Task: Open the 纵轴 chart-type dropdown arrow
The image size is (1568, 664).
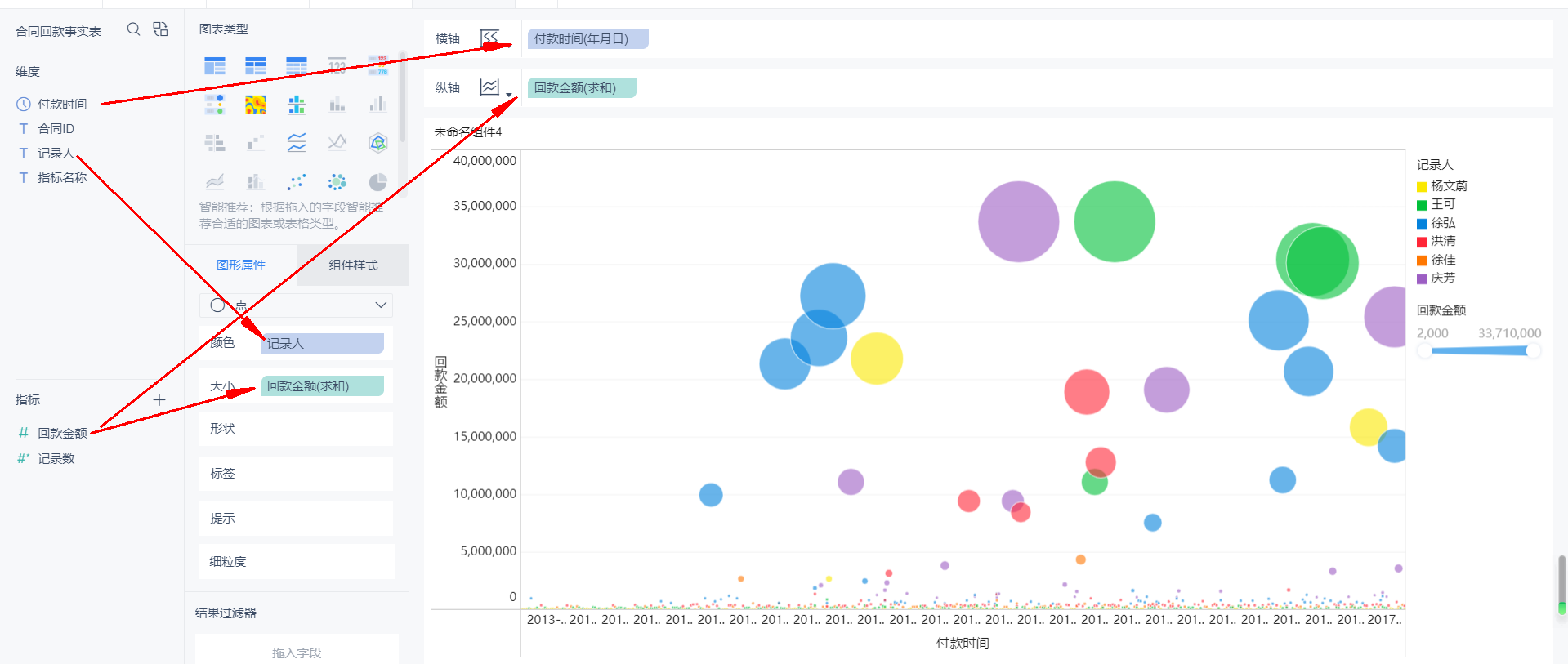Action: point(509,96)
